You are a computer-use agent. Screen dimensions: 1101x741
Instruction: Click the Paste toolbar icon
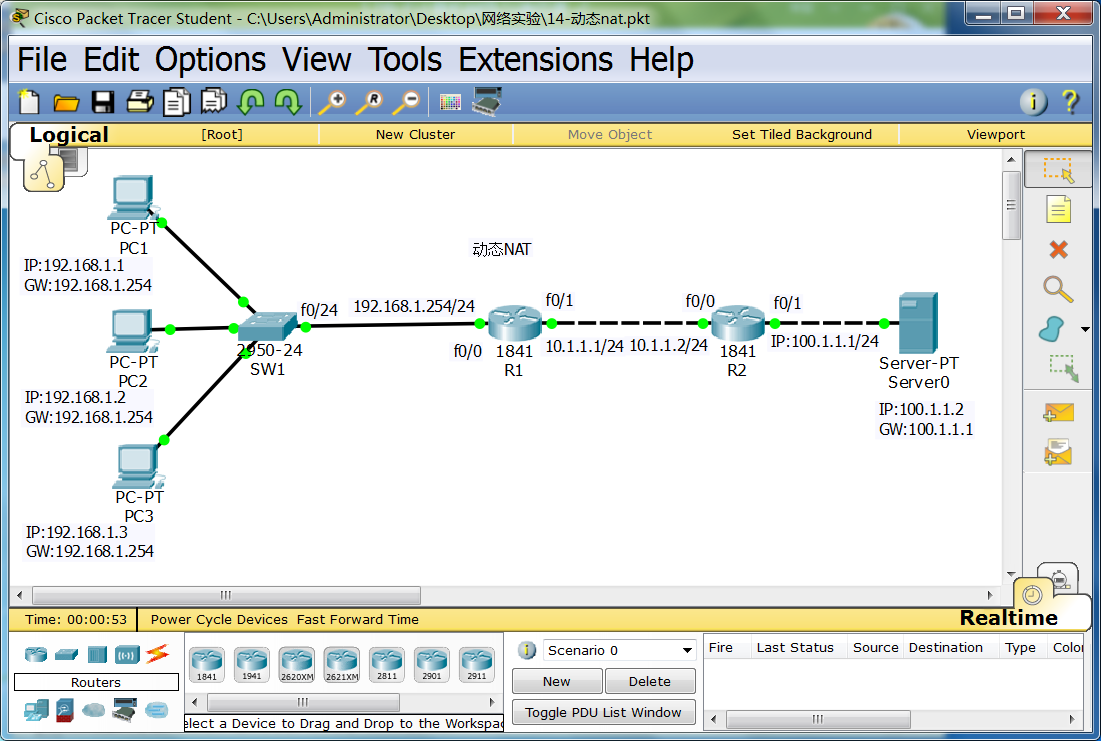point(213,101)
